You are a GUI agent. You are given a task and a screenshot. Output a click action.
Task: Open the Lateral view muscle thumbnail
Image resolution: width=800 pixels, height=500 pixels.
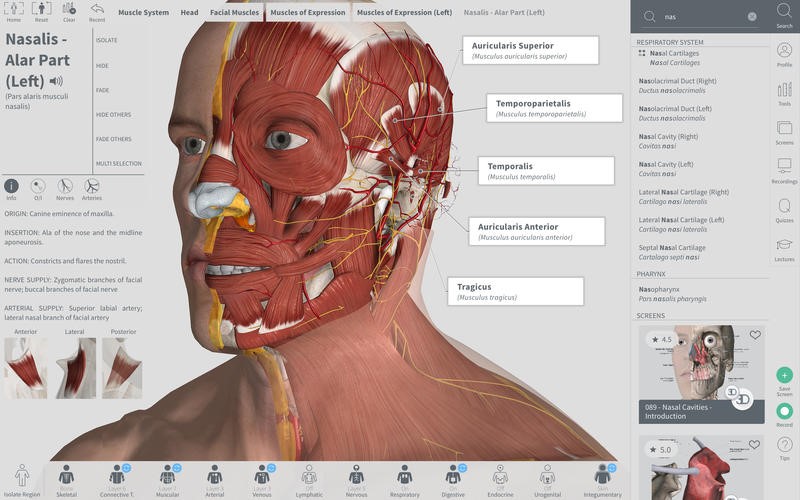(75, 368)
